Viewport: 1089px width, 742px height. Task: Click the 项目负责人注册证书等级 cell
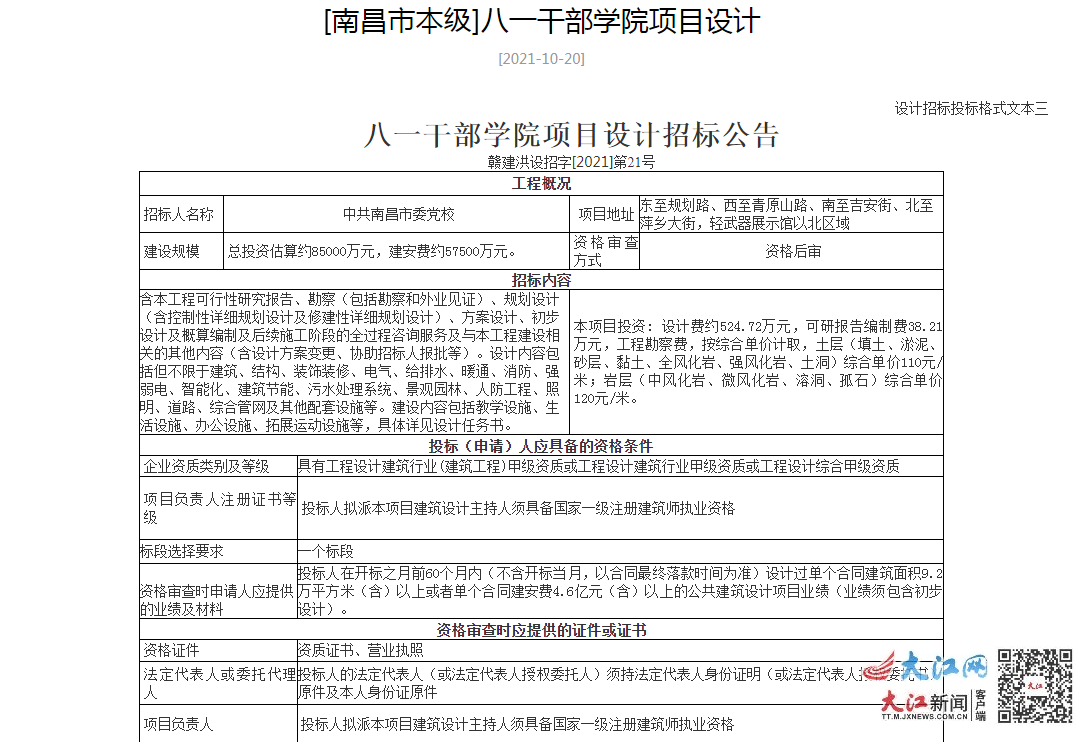219,508
